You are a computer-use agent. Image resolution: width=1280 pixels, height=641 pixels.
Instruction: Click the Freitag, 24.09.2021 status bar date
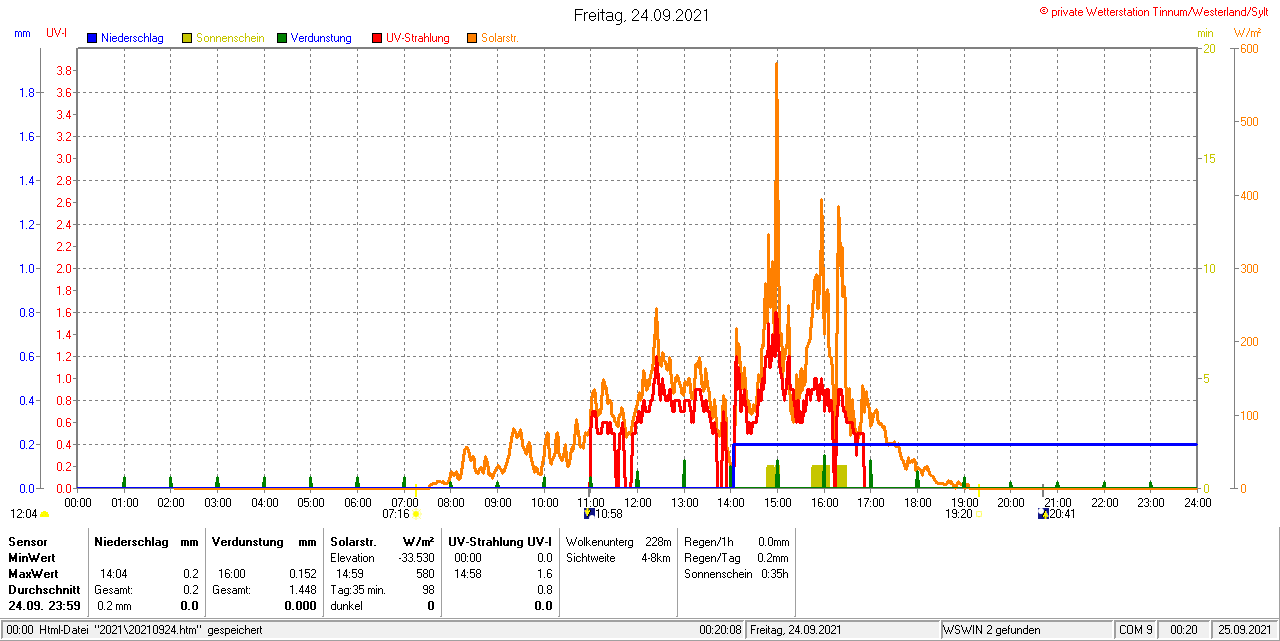(x=798, y=630)
